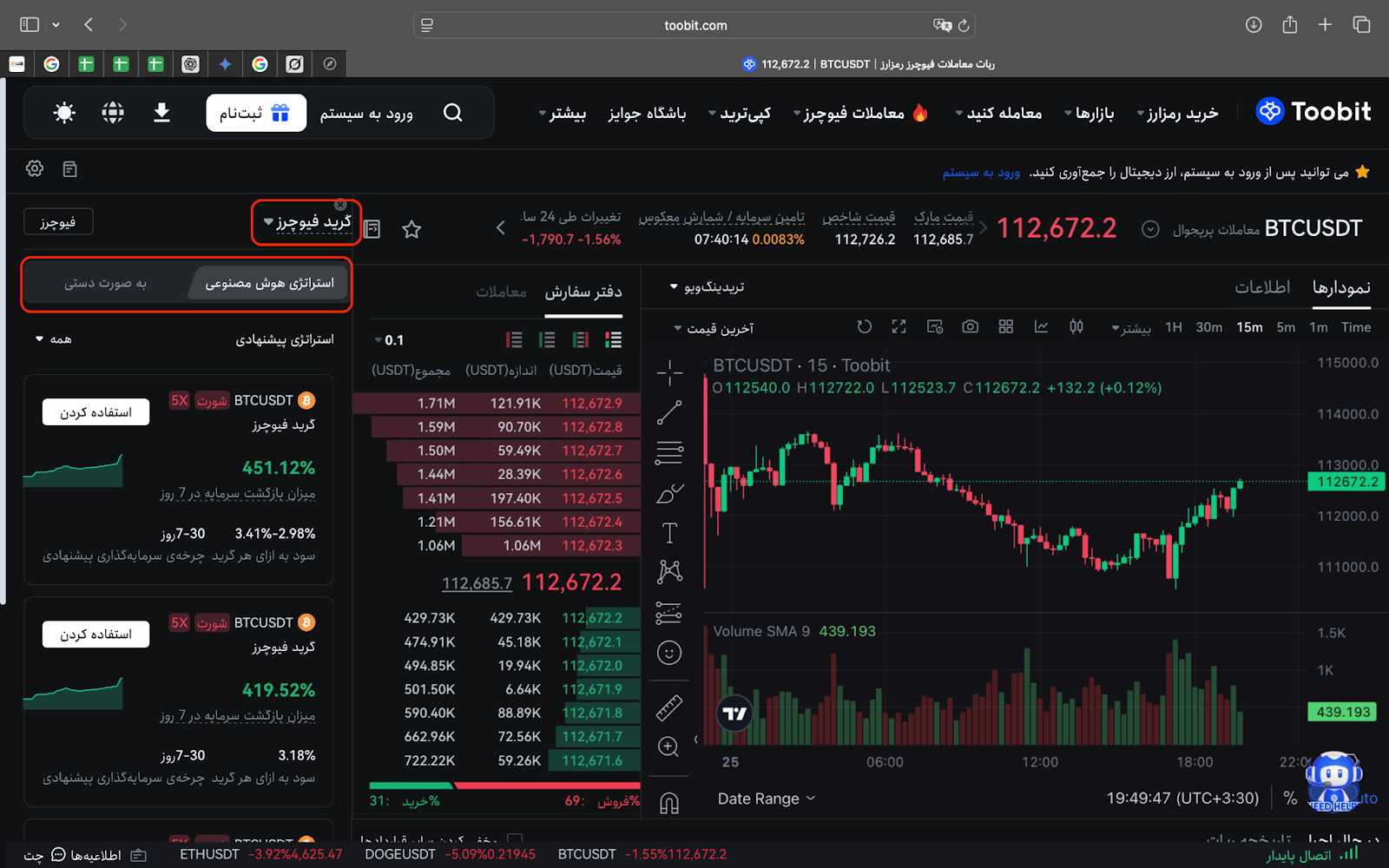Expand بیشتر intervals dropdown in chart toolbar
1389x868 pixels.
coord(1131,328)
